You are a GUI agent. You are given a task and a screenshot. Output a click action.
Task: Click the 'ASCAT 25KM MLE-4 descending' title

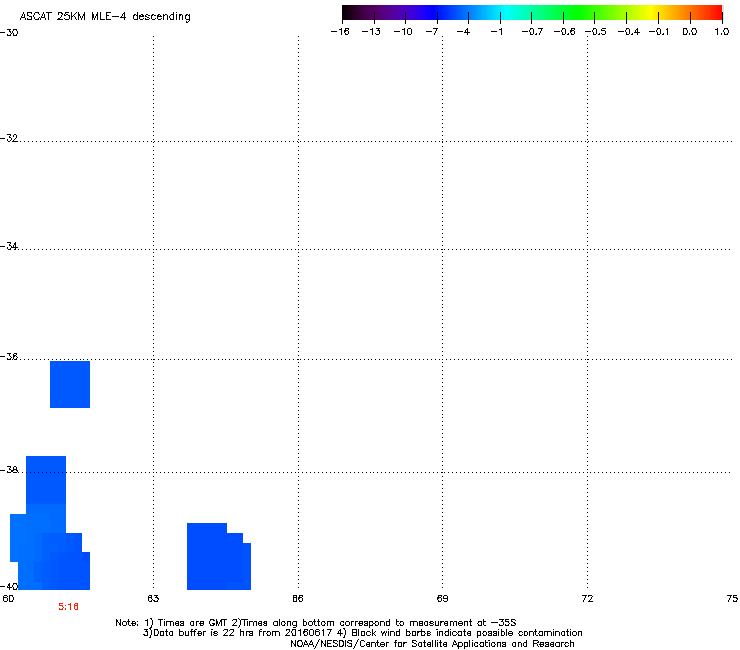pos(105,17)
